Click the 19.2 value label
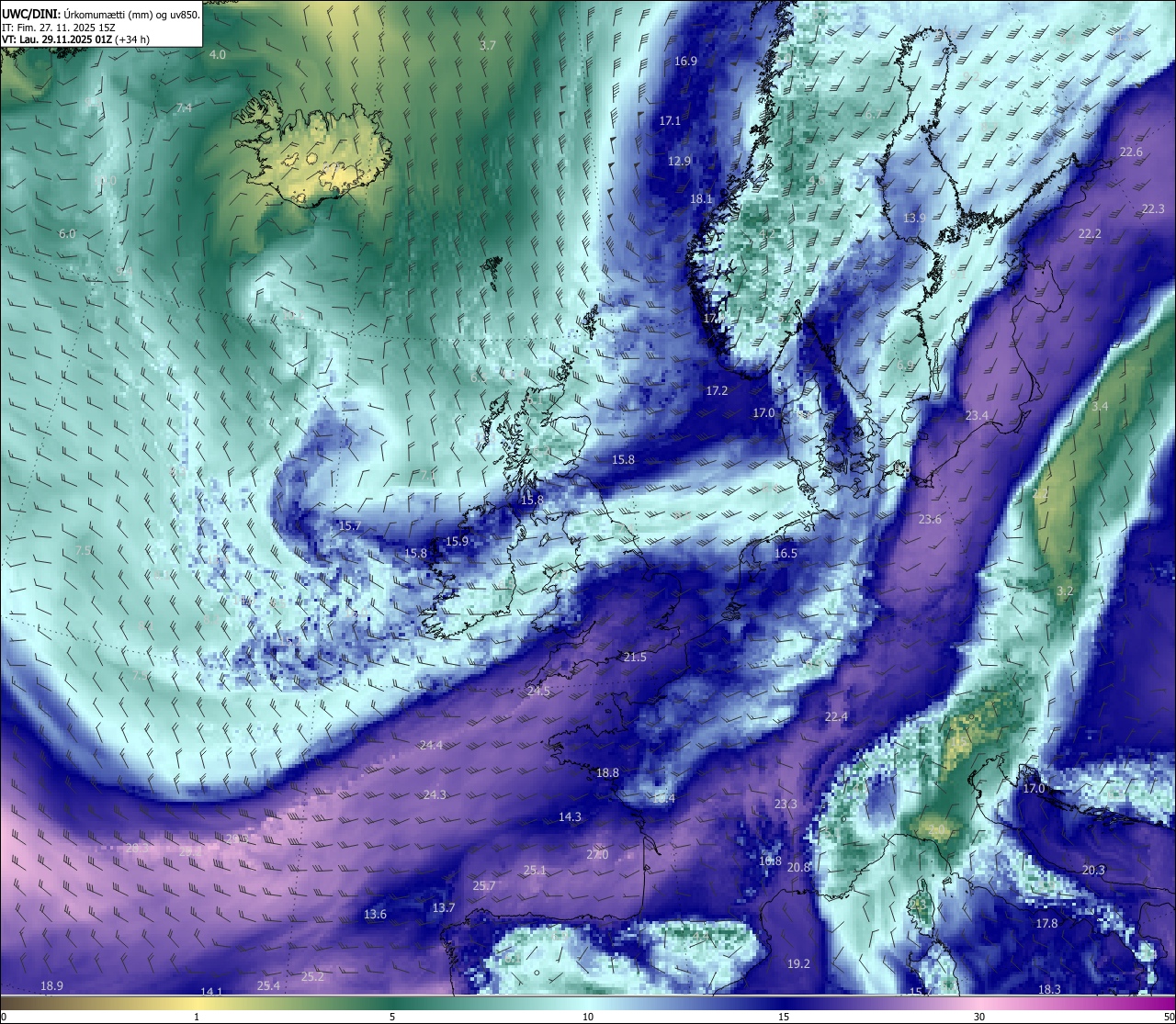The width and height of the screenshot is (1176, 1024). pyautogui.click(x=798, y=963)
